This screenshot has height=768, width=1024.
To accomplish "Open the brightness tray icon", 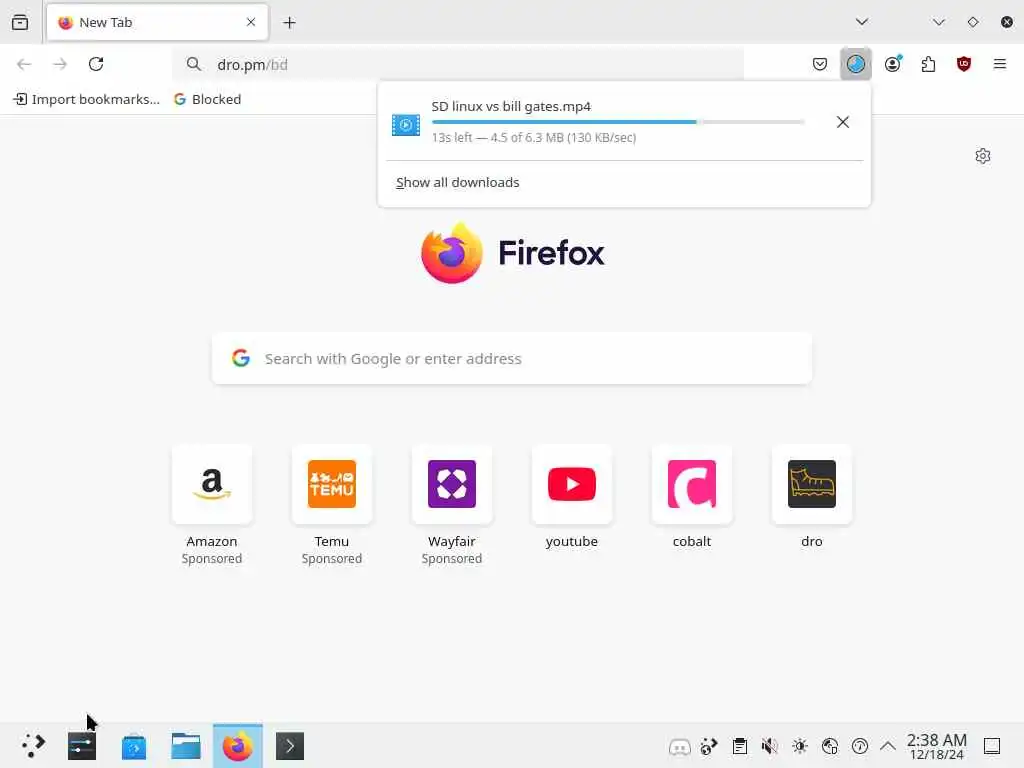I will point(799,746).
